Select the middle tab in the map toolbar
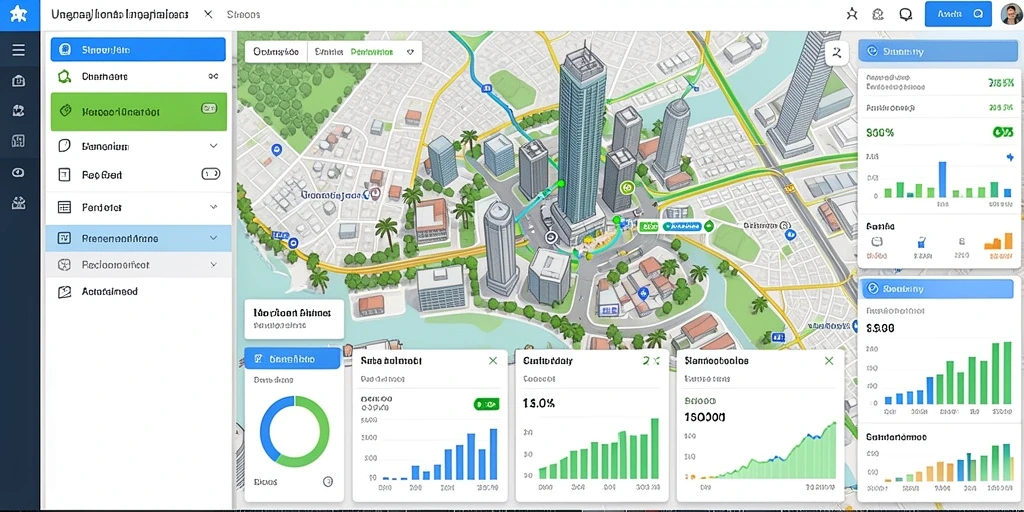The height and width of the screenshot is (512, 1024). [x=326, y=52]
